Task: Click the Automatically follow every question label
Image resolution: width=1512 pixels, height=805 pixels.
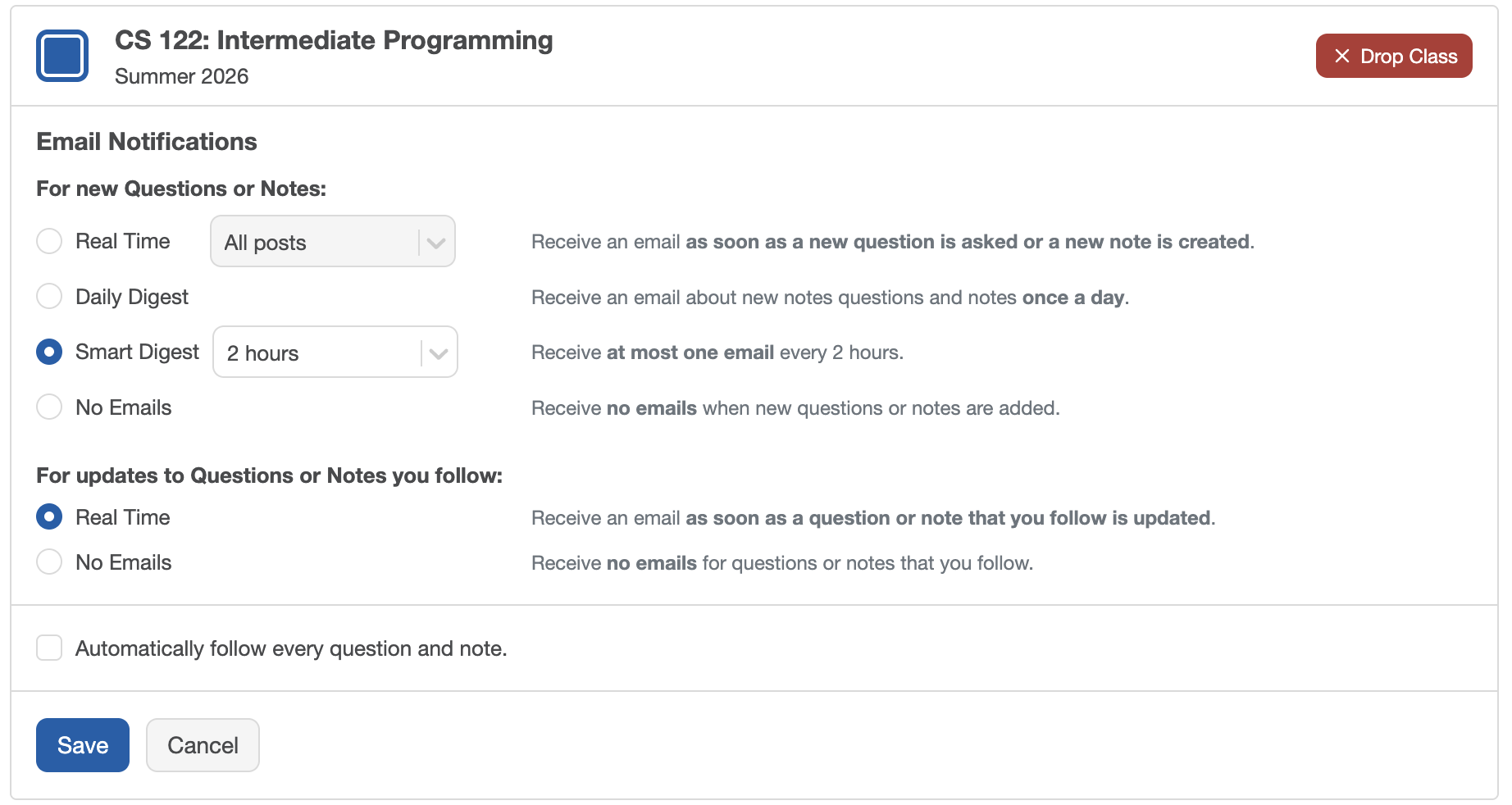Action: (291, 648)
